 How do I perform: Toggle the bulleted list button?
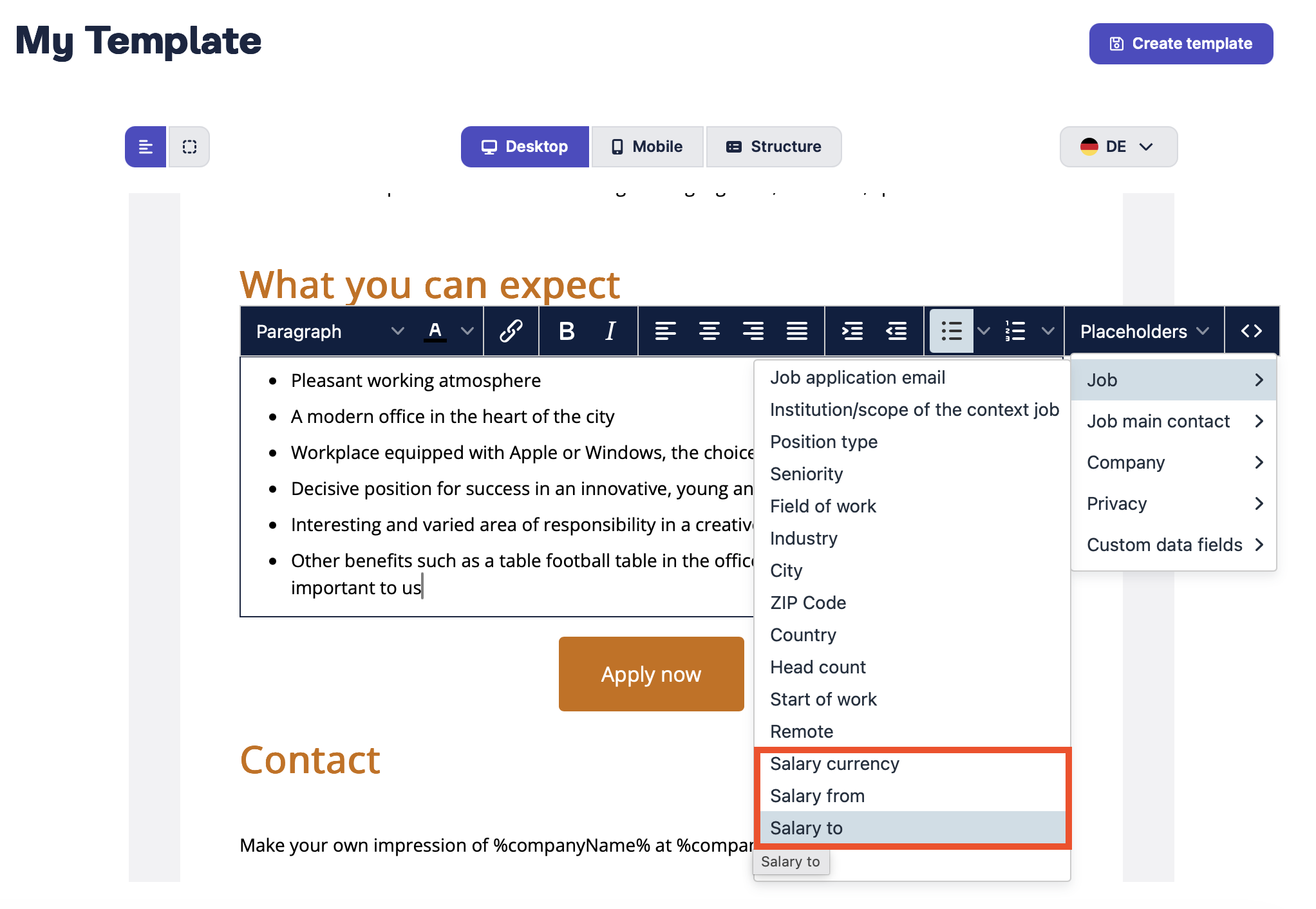[951, 331]
